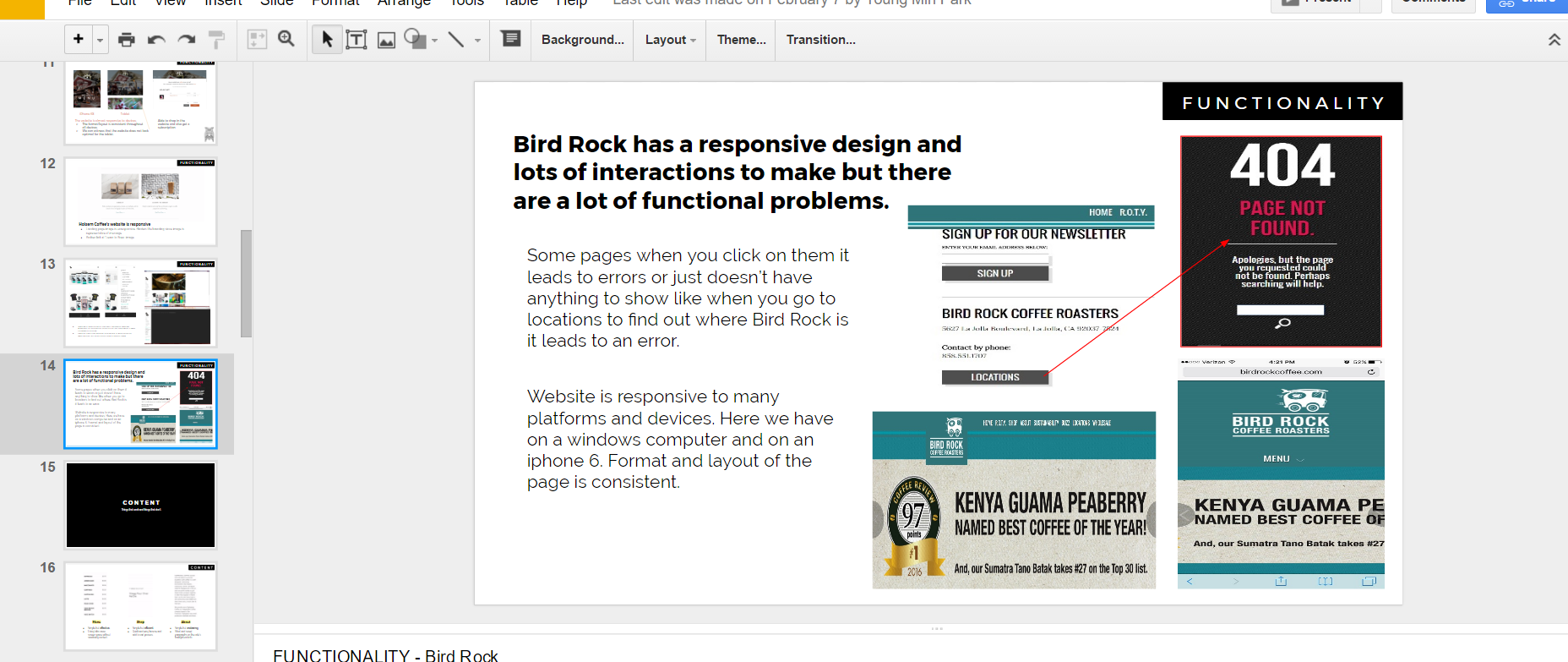Select the Paint format roller
Viewport: 1568px width, 662px height.
[216, 39]
